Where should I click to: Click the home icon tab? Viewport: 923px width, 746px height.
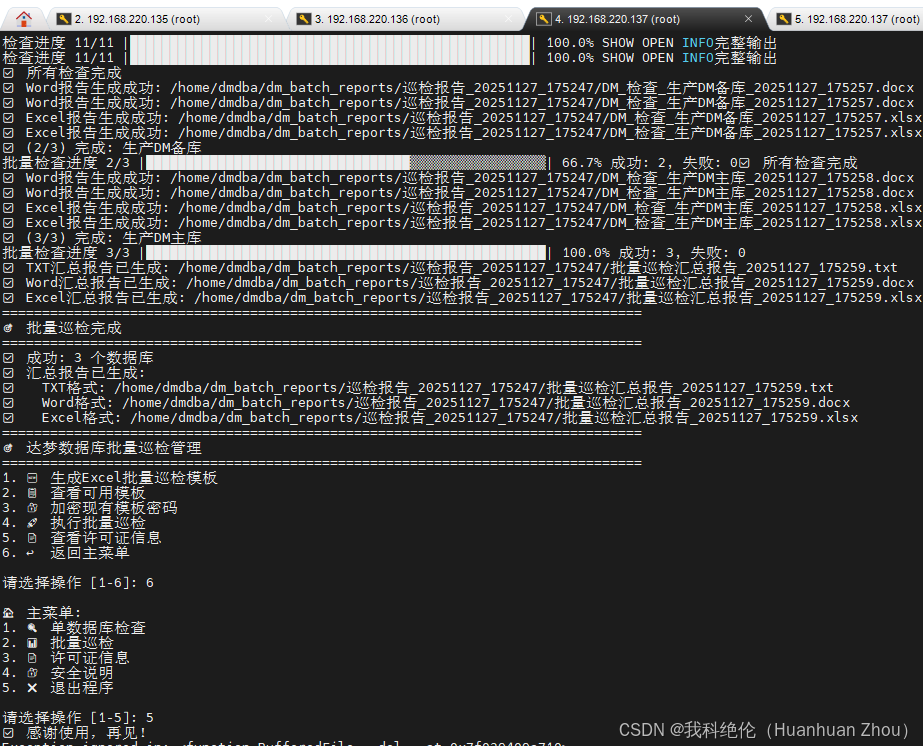[24, 19]
